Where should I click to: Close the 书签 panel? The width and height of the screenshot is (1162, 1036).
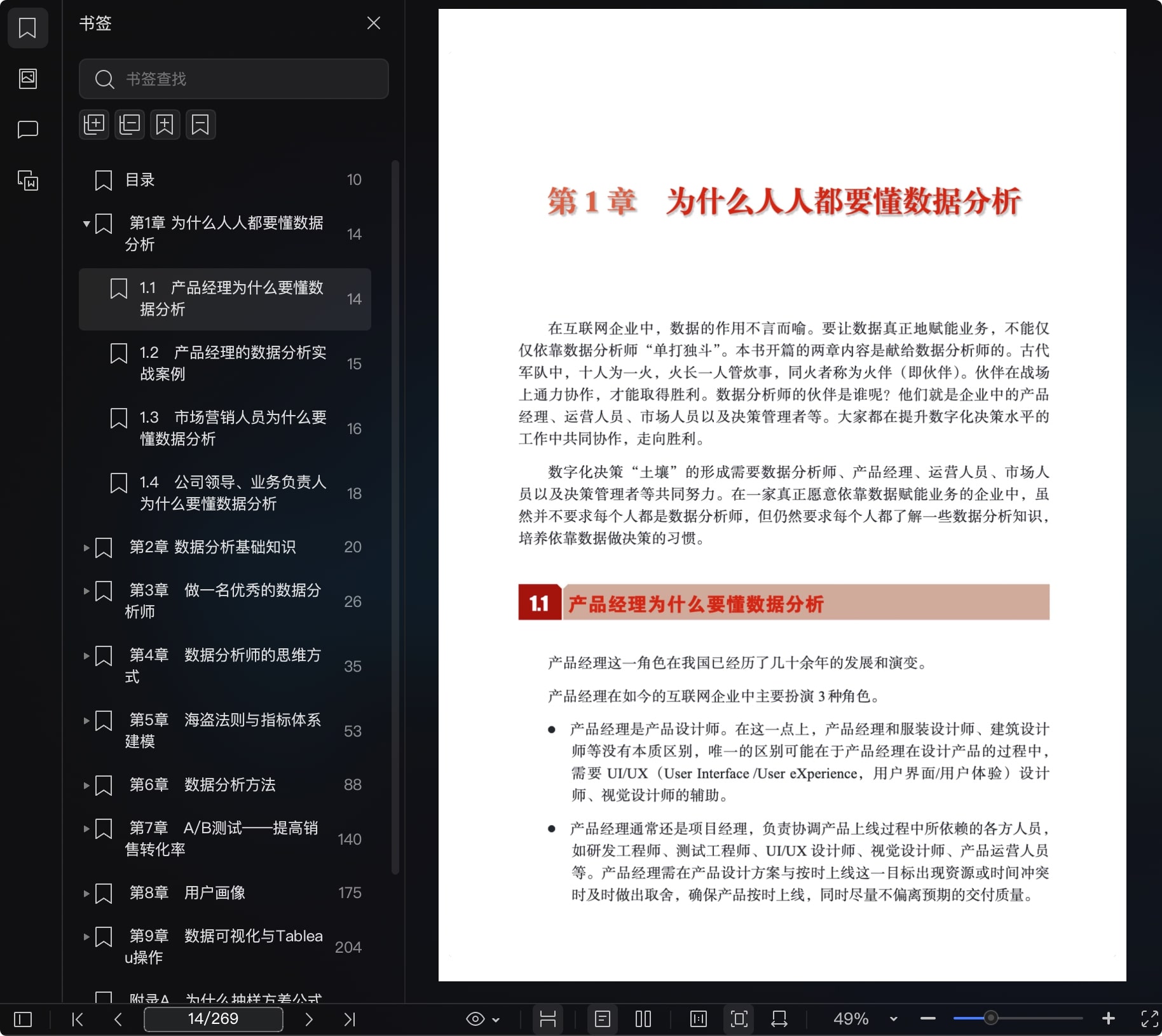pyautogui.click(x=374, y=24)
